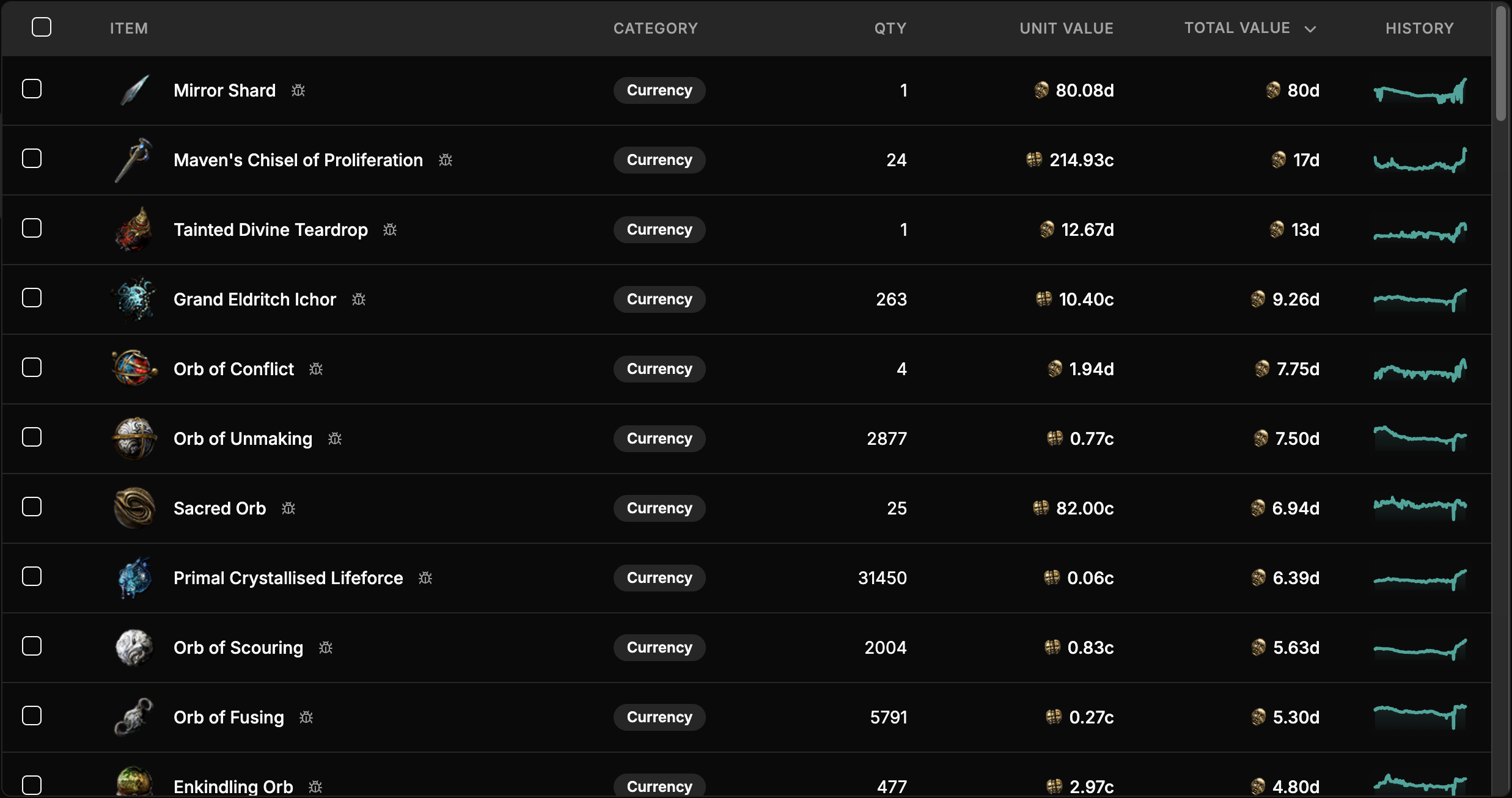
Task: Click the Orb of Fusing item icon
Action: (134, 717)
